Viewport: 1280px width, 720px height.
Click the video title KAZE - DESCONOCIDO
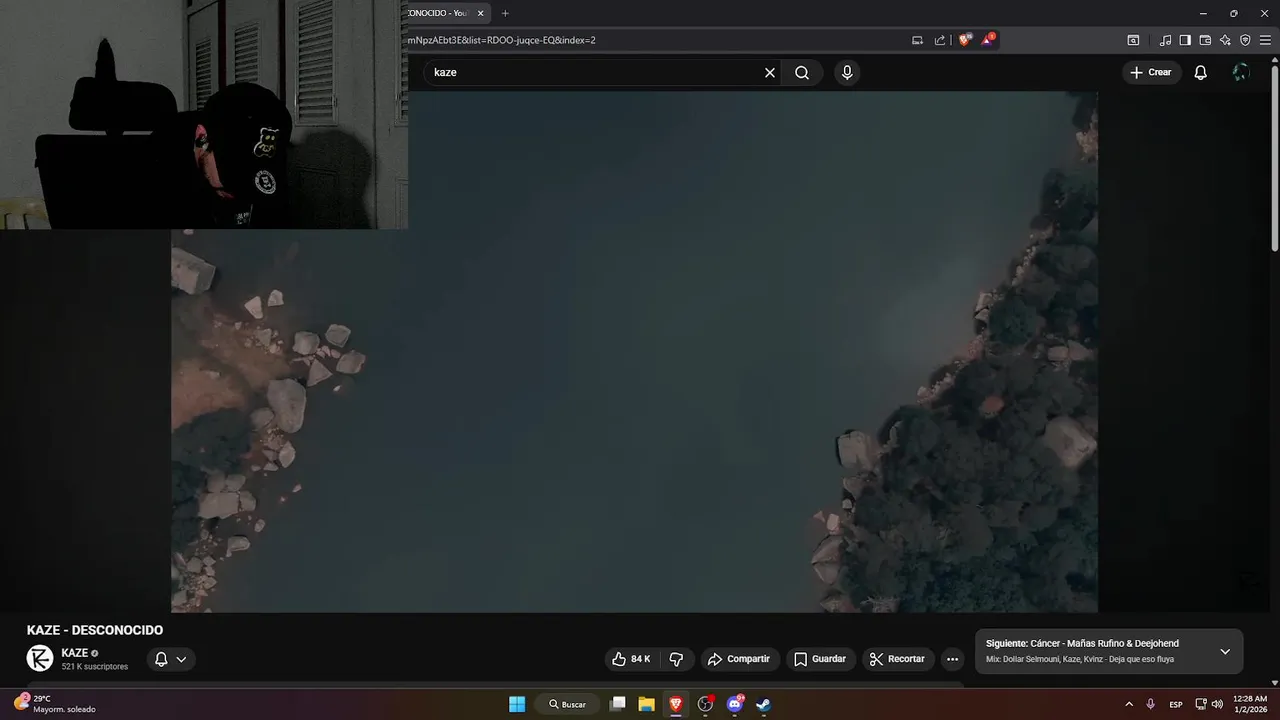point(95,630)
